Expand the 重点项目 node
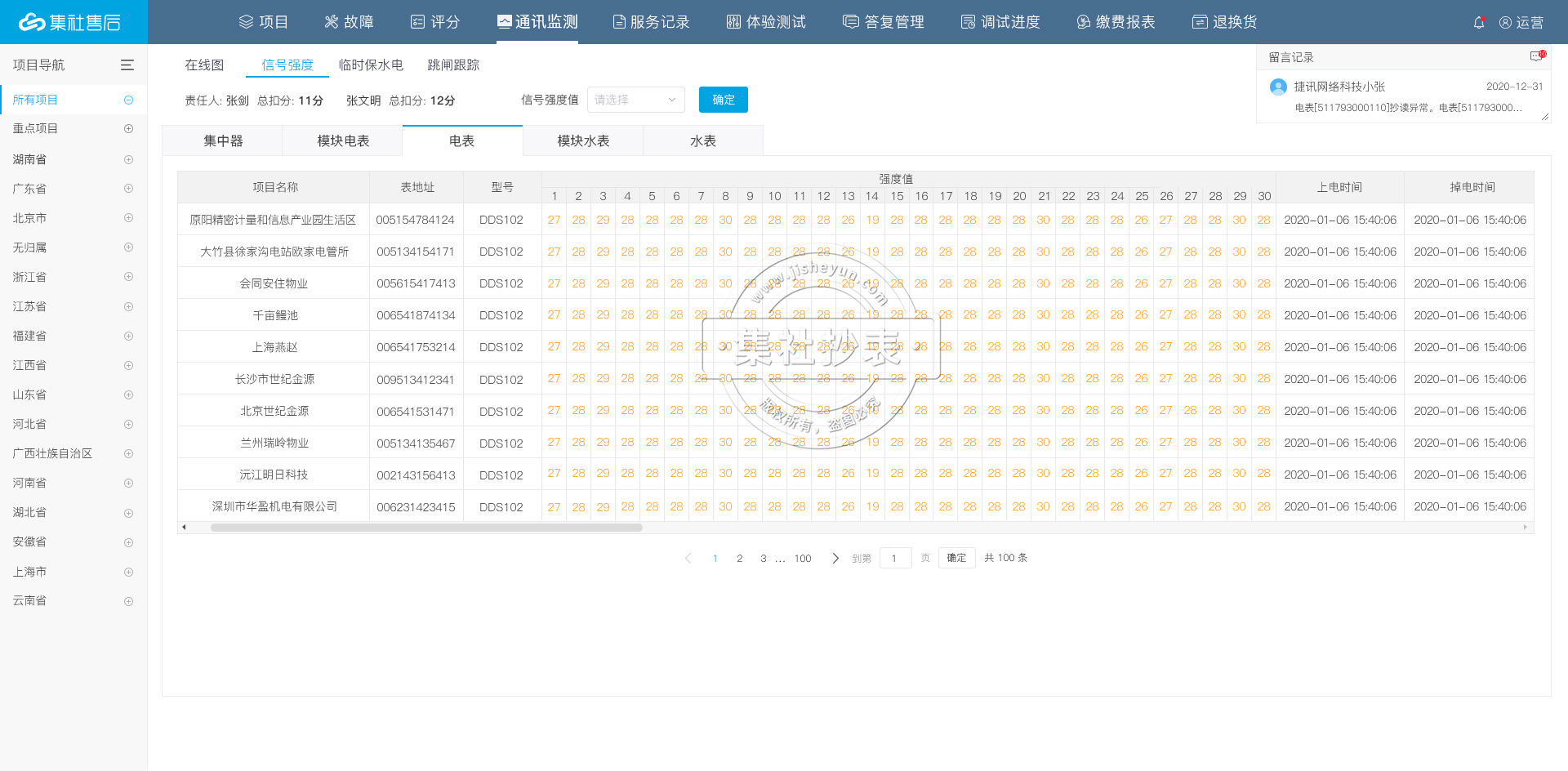This screenshot has height=771, width=1568. click(128, 129)
